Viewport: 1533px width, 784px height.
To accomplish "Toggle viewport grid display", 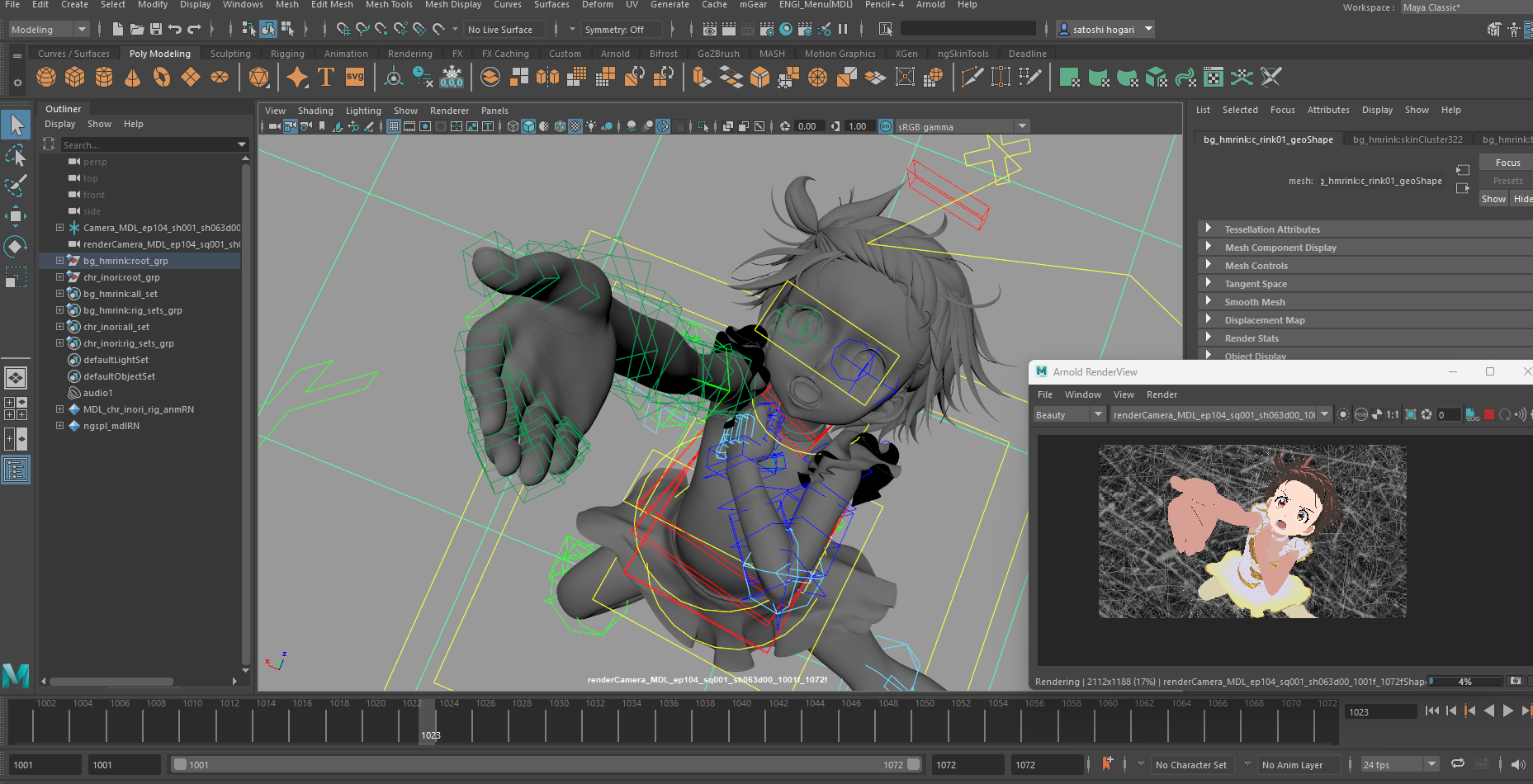I will click(x=394, y=126).
